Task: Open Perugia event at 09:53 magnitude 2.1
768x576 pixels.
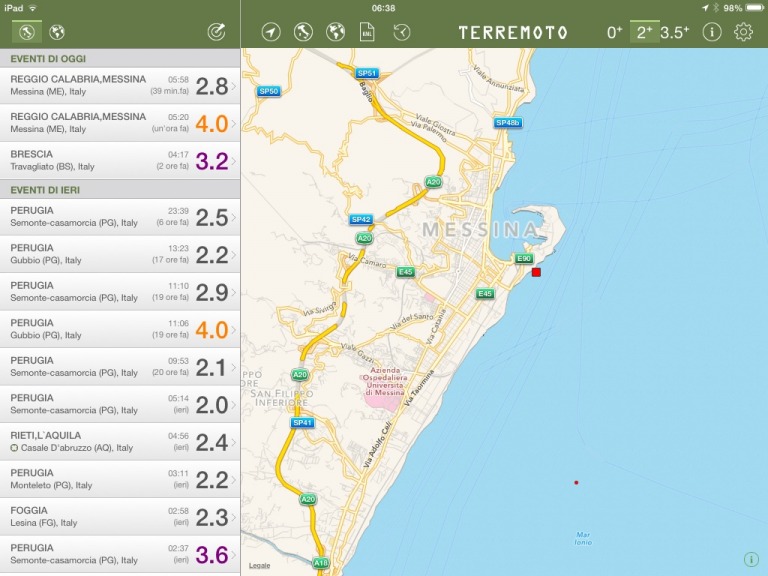Action: coord(120,366)
